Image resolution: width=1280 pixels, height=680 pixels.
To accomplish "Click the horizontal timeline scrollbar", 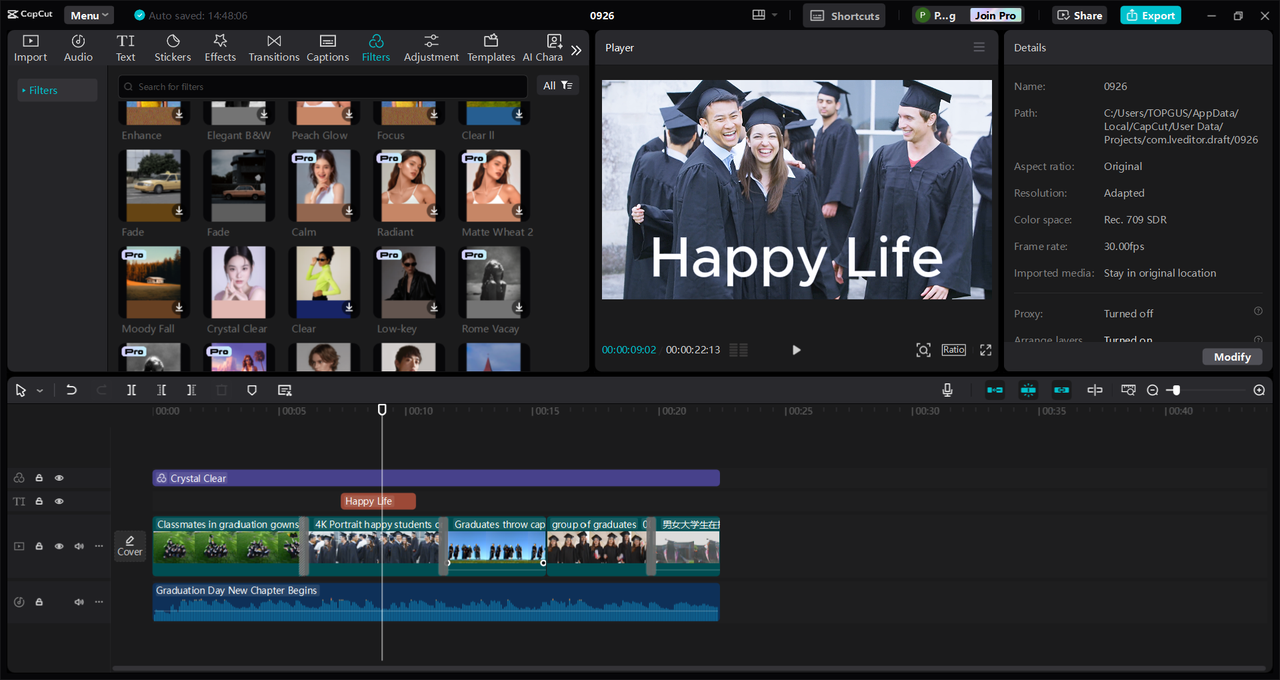I will 690,668.
